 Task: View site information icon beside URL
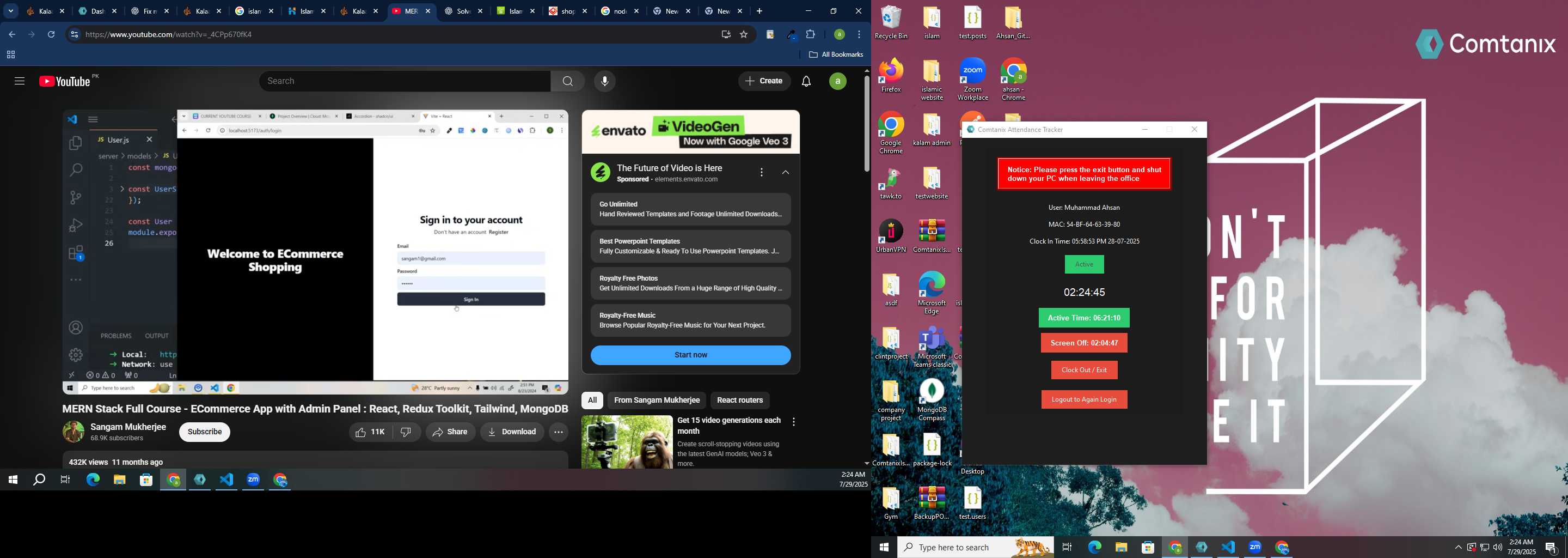coord(73,35)
